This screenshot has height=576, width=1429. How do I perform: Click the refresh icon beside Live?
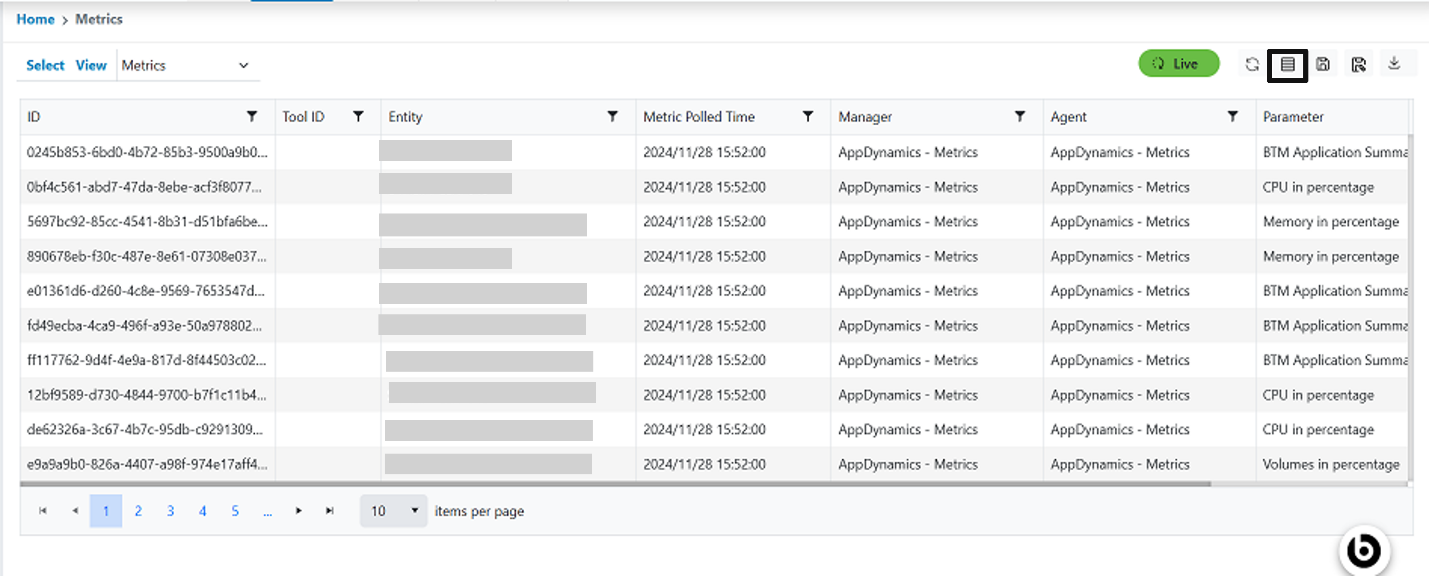click(1252, 65)
